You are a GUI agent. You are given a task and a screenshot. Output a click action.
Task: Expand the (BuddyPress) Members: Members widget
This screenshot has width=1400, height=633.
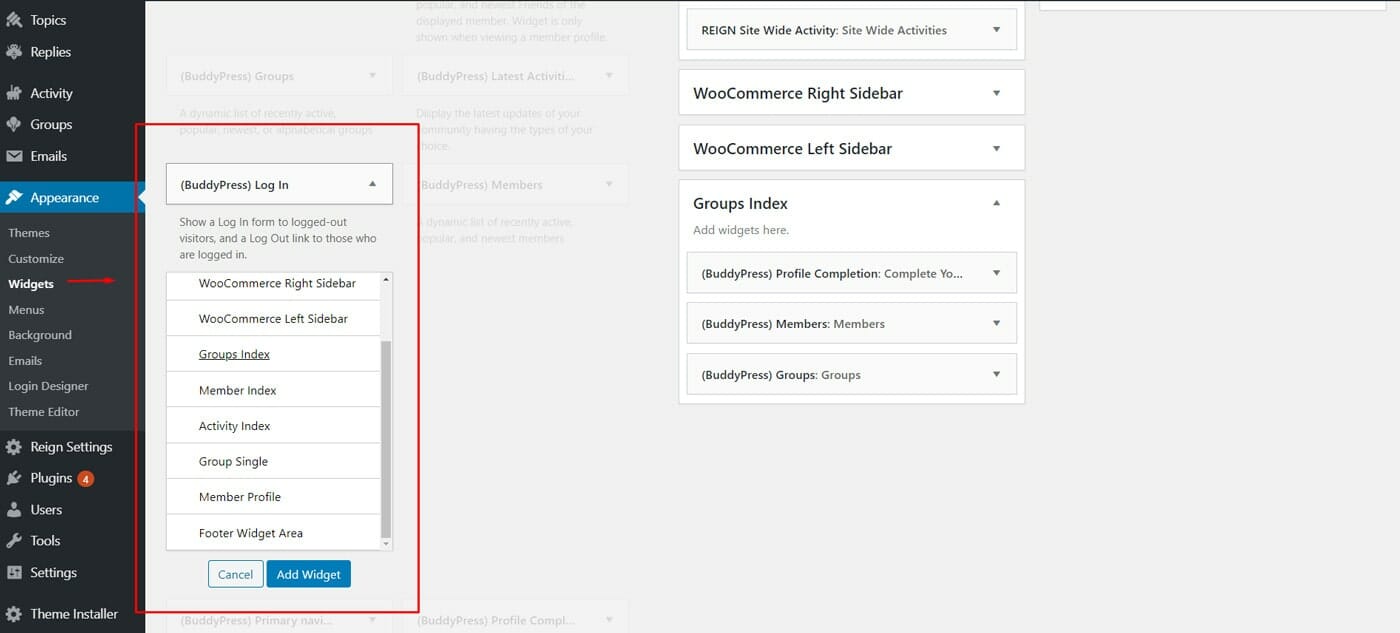pos(996,323)
